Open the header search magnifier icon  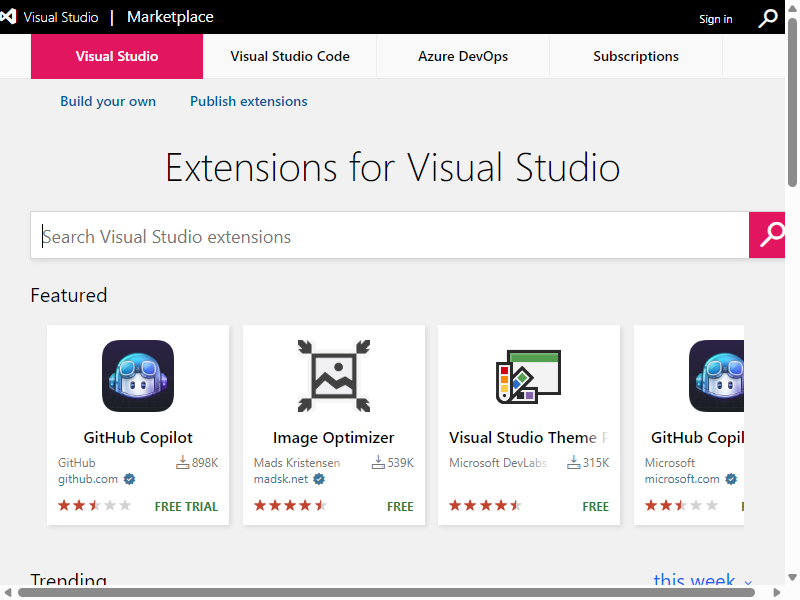tap(767, 18)
